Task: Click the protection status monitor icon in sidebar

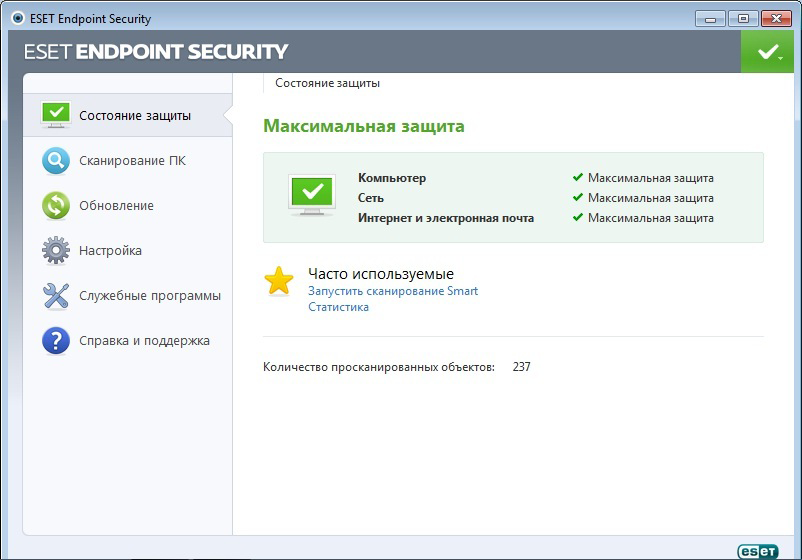Action: click(x=56, y=115)
